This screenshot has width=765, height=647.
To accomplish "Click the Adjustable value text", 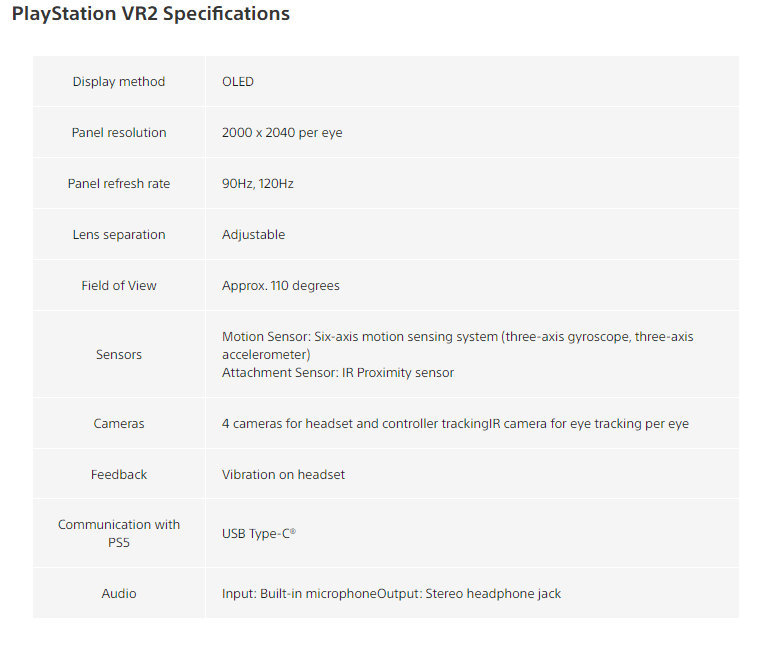I will click(x=253, y=235).
